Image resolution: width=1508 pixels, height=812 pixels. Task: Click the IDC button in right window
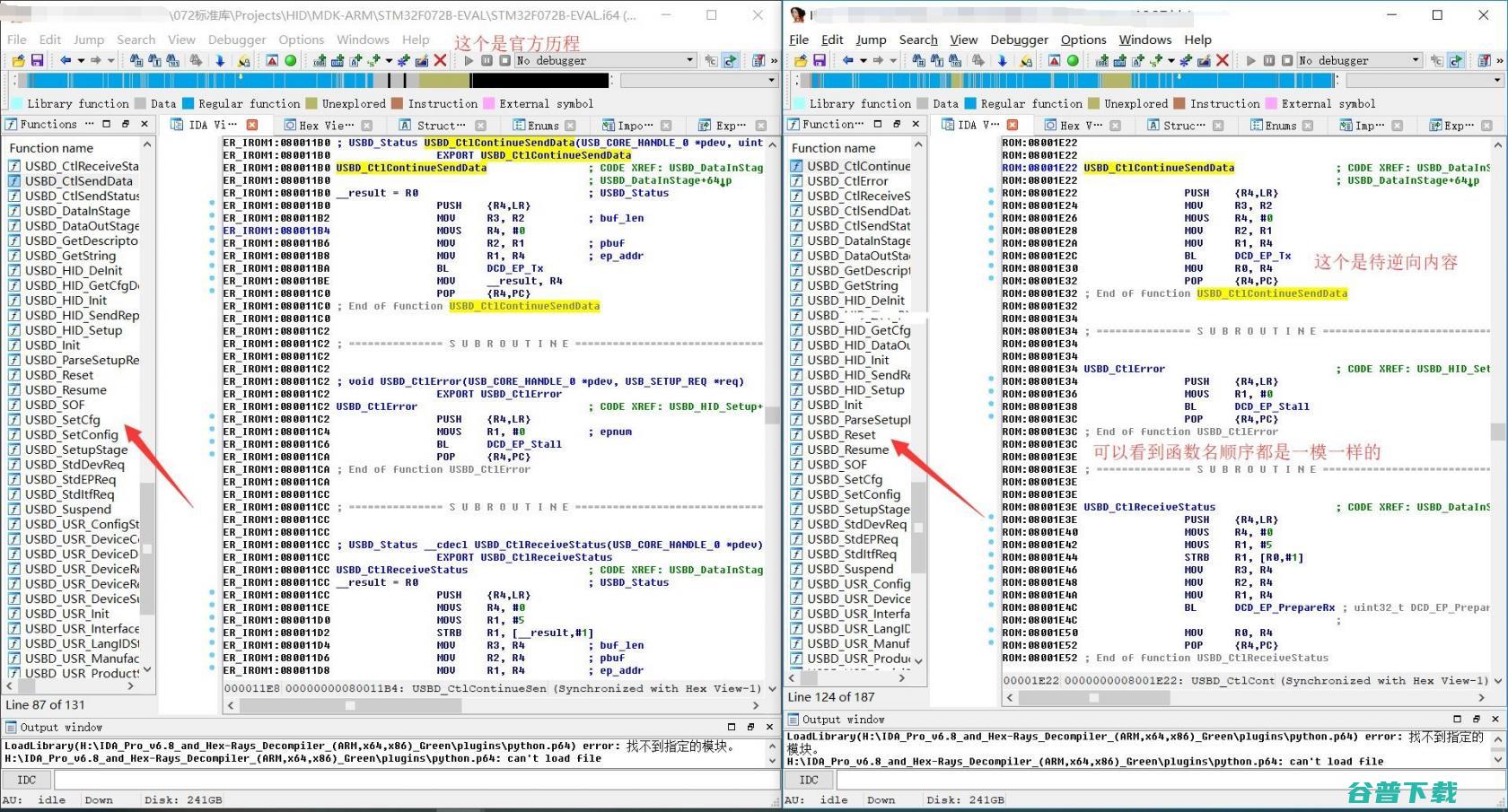click(809, 780)
